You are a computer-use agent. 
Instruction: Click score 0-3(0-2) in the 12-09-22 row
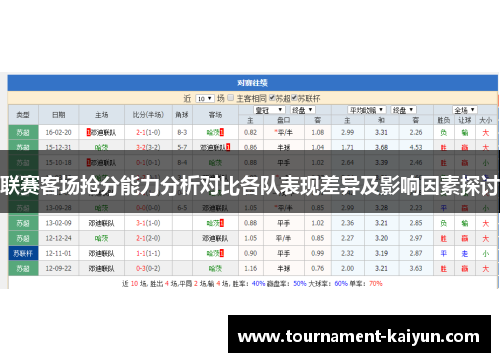(148, 268)
